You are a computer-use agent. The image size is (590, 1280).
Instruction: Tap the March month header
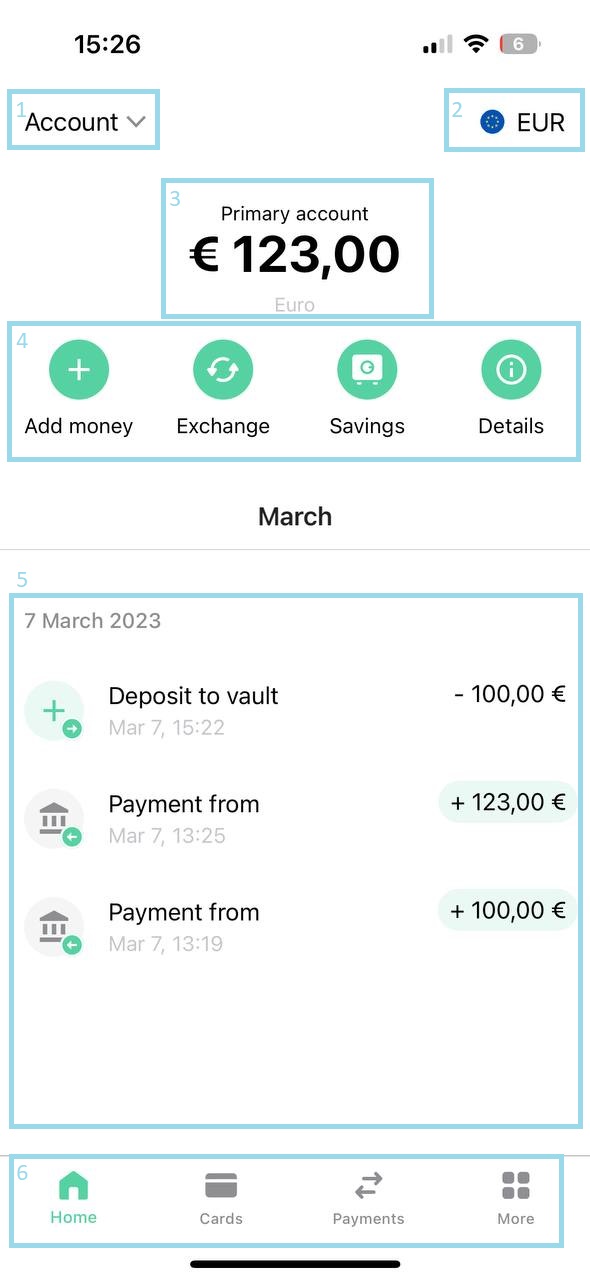(295, 517)
